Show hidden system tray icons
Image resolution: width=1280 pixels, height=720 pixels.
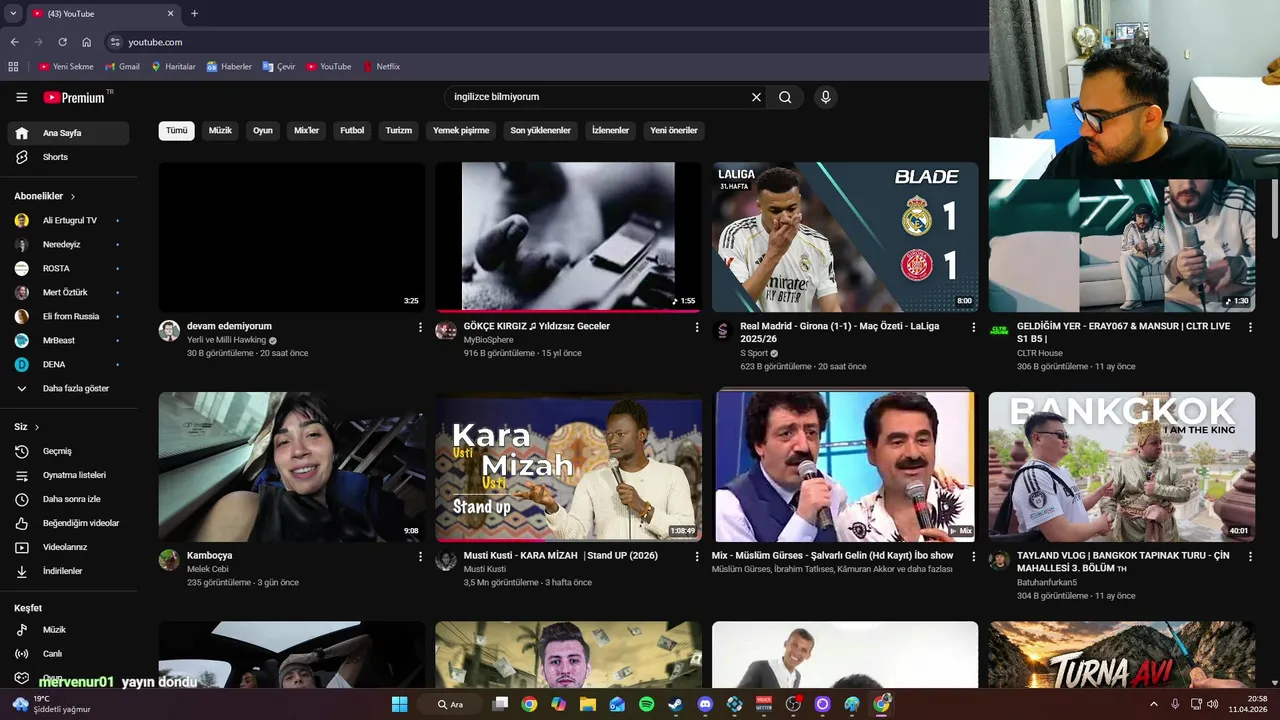[1153, 704]
